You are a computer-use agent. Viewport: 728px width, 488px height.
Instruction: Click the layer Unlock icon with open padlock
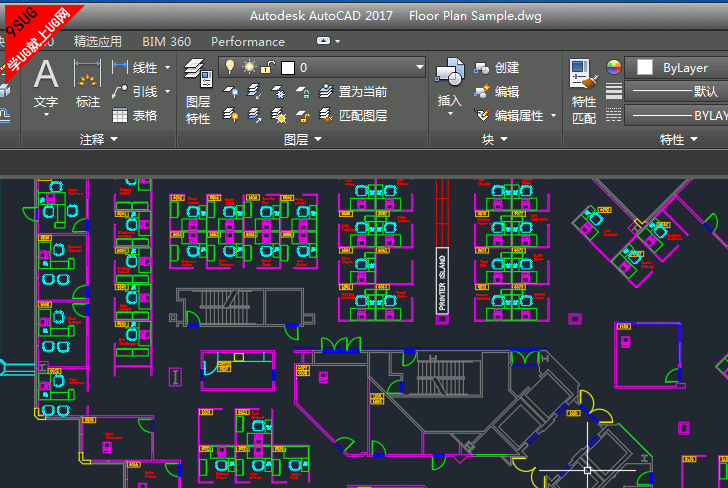click(303, 115)
